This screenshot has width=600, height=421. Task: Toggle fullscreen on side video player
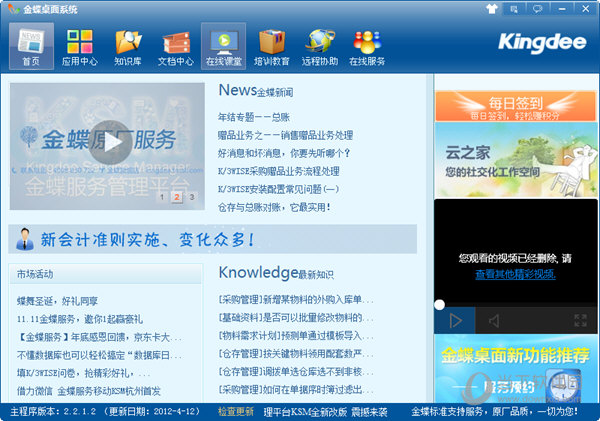pos(580,320)
